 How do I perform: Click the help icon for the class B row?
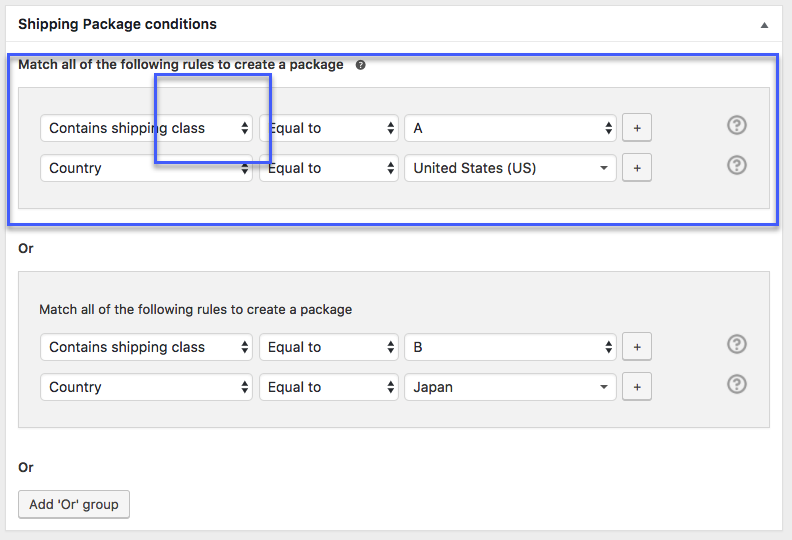737,344
